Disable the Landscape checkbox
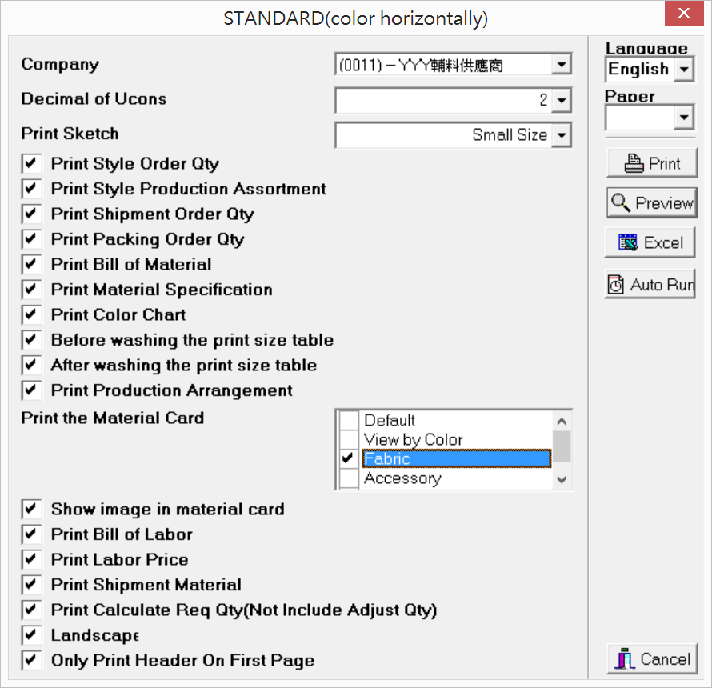 pos(32,636)
